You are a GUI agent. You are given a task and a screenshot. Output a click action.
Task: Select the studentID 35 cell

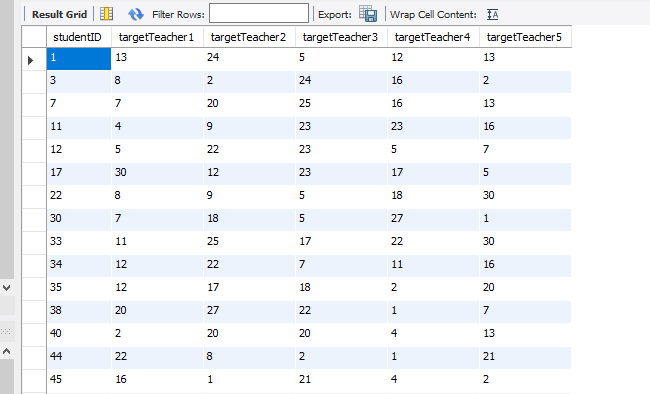79,288
